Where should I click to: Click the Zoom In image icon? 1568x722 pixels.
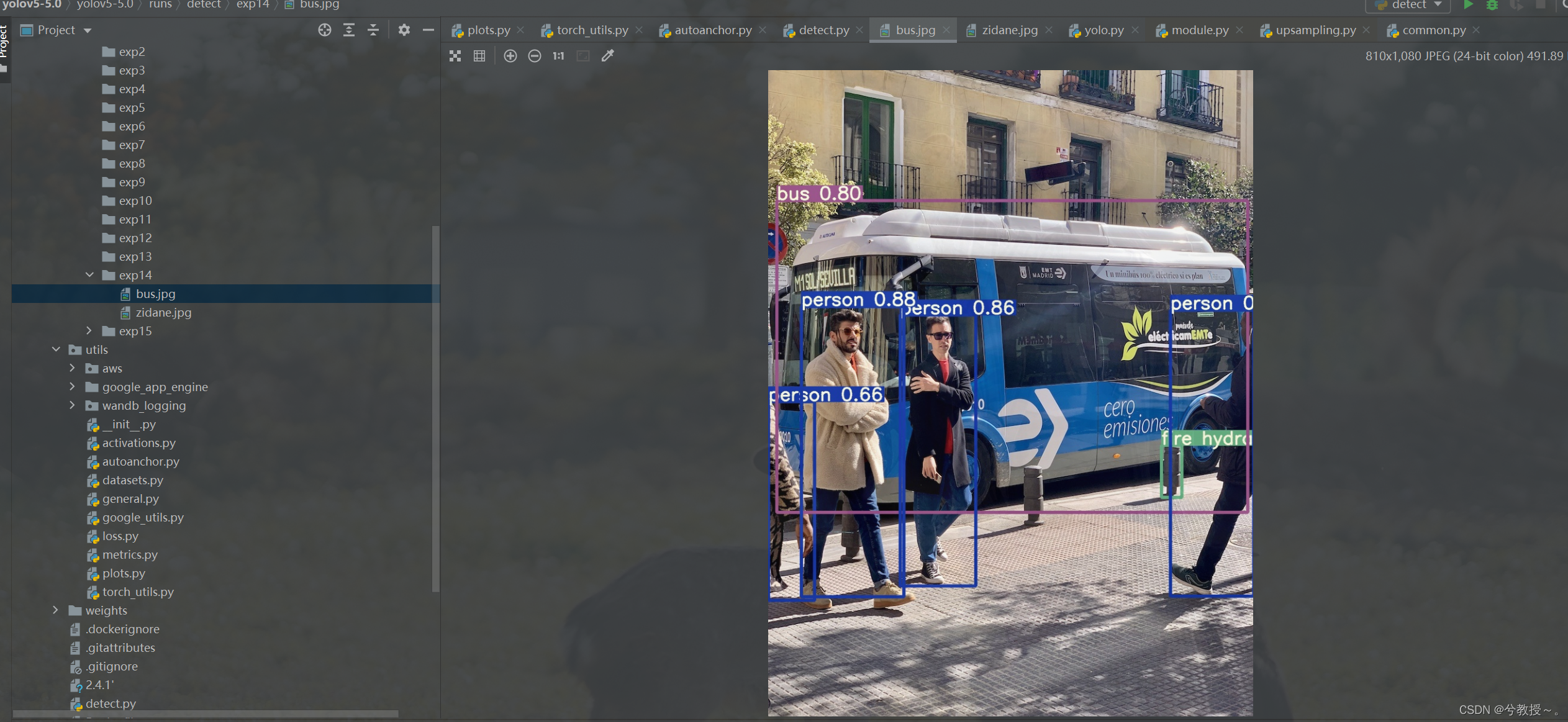coord(510,56)
